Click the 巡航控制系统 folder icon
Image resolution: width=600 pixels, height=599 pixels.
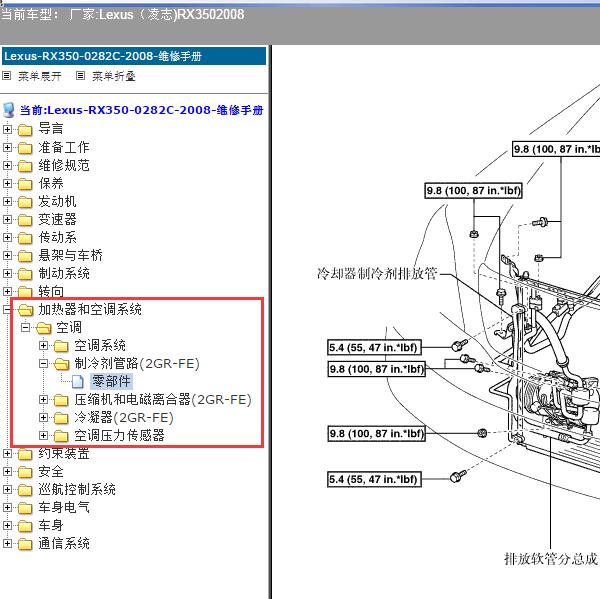pos(25,490)
